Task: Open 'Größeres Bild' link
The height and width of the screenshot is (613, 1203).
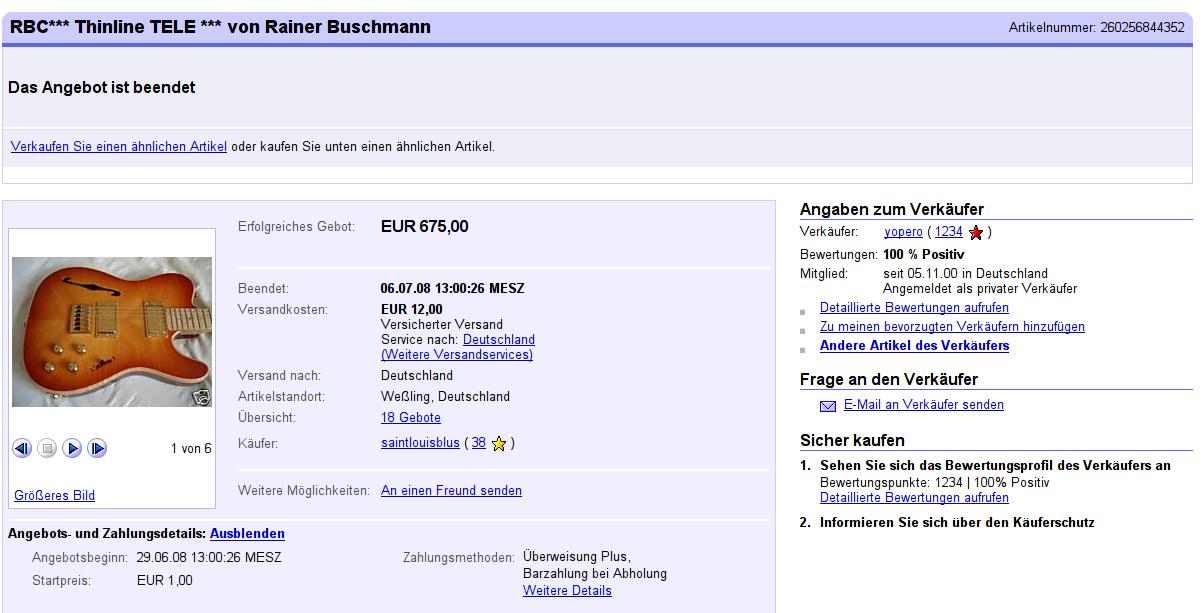Action: click(x=54, y=496)
